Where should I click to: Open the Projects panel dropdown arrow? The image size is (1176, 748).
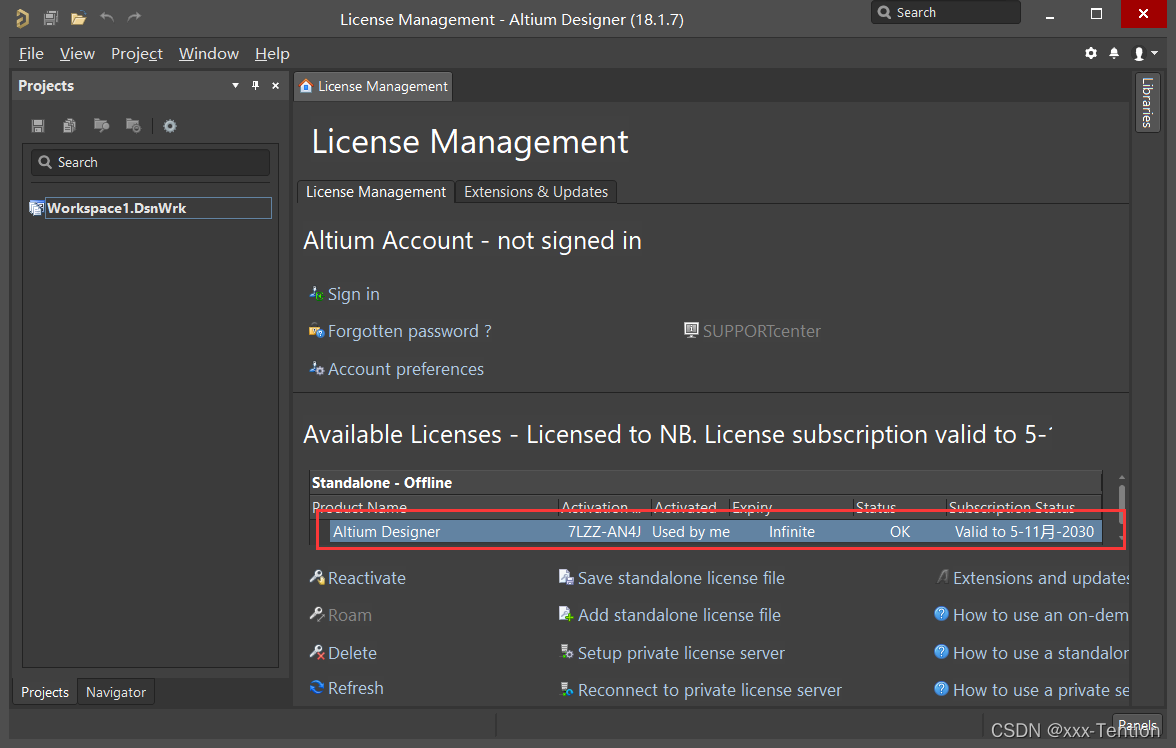235,86
